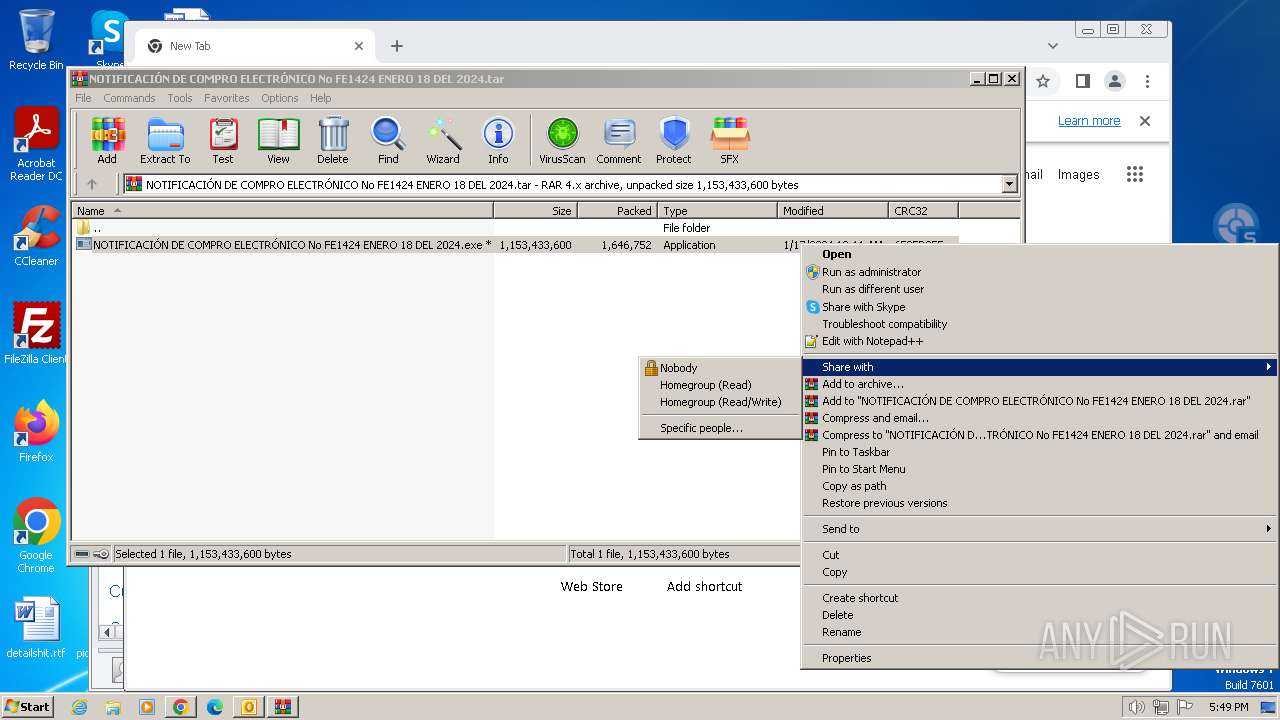The width and height of the screenshot is (1280, 720).
Task: Open Chrome tab search chevron
Action: tap(1053, 46)
